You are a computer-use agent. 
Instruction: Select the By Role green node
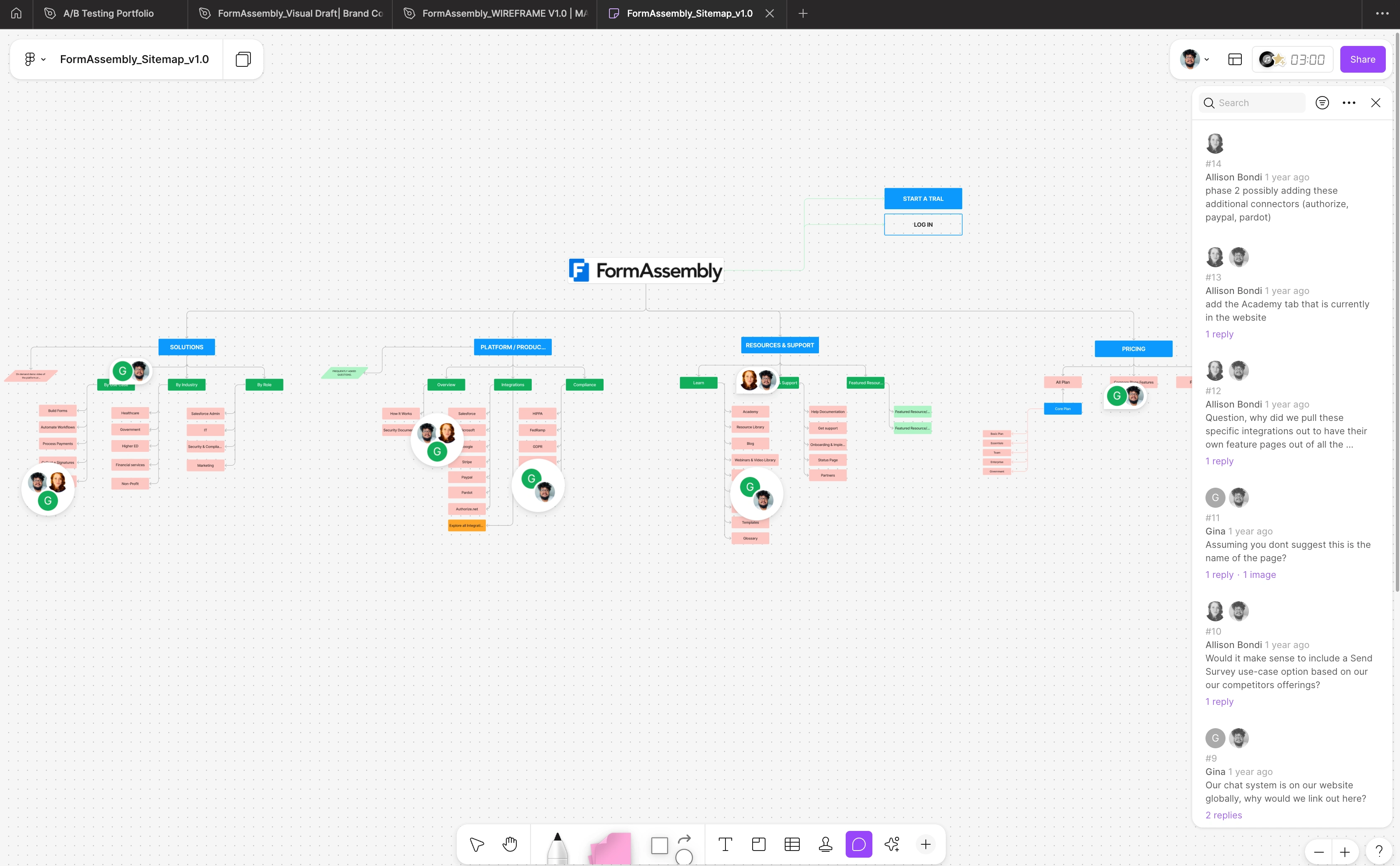(264, 385)
